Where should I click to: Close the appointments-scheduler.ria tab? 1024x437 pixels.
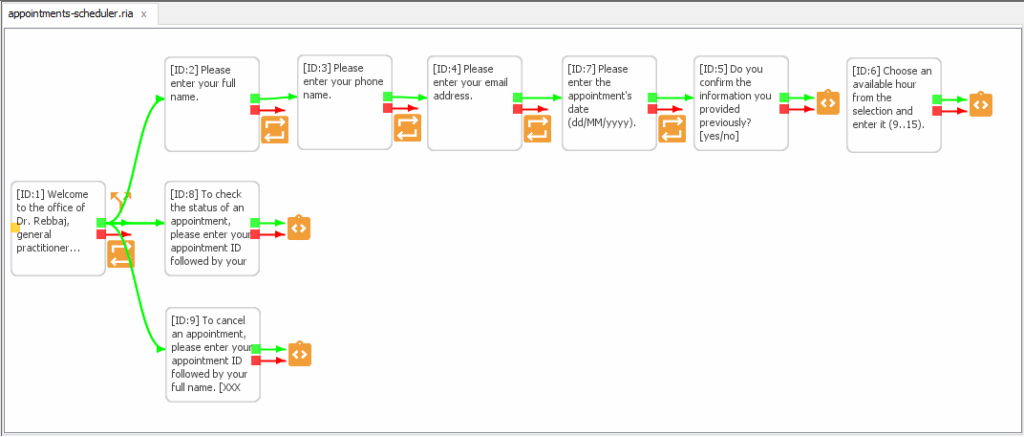pos(144,15)
